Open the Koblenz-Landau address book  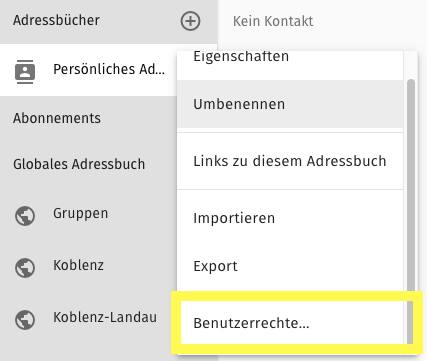pyautogui.click(x=105, y=317)
